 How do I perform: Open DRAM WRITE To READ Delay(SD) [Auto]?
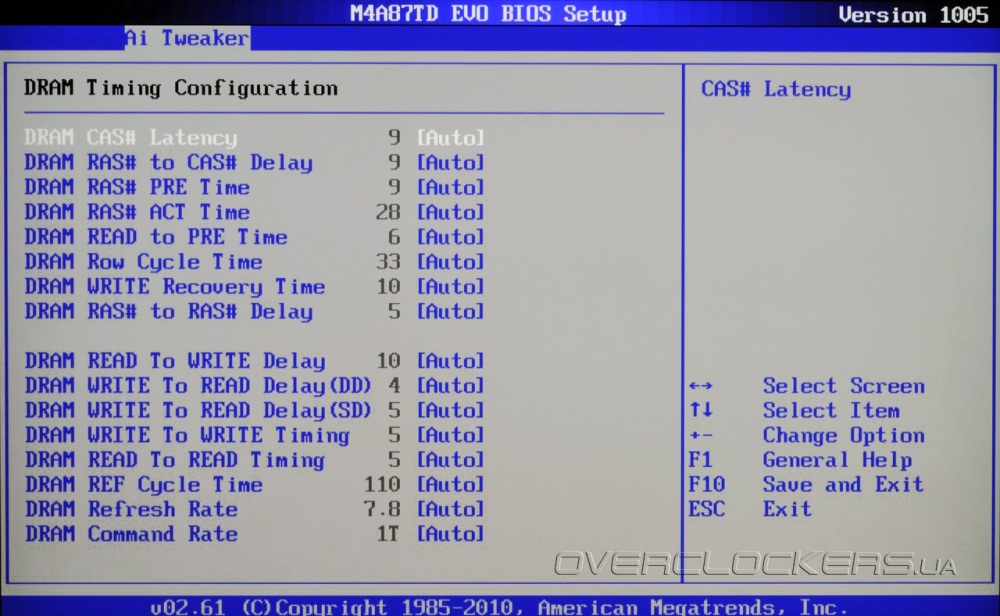click(450, 410)
